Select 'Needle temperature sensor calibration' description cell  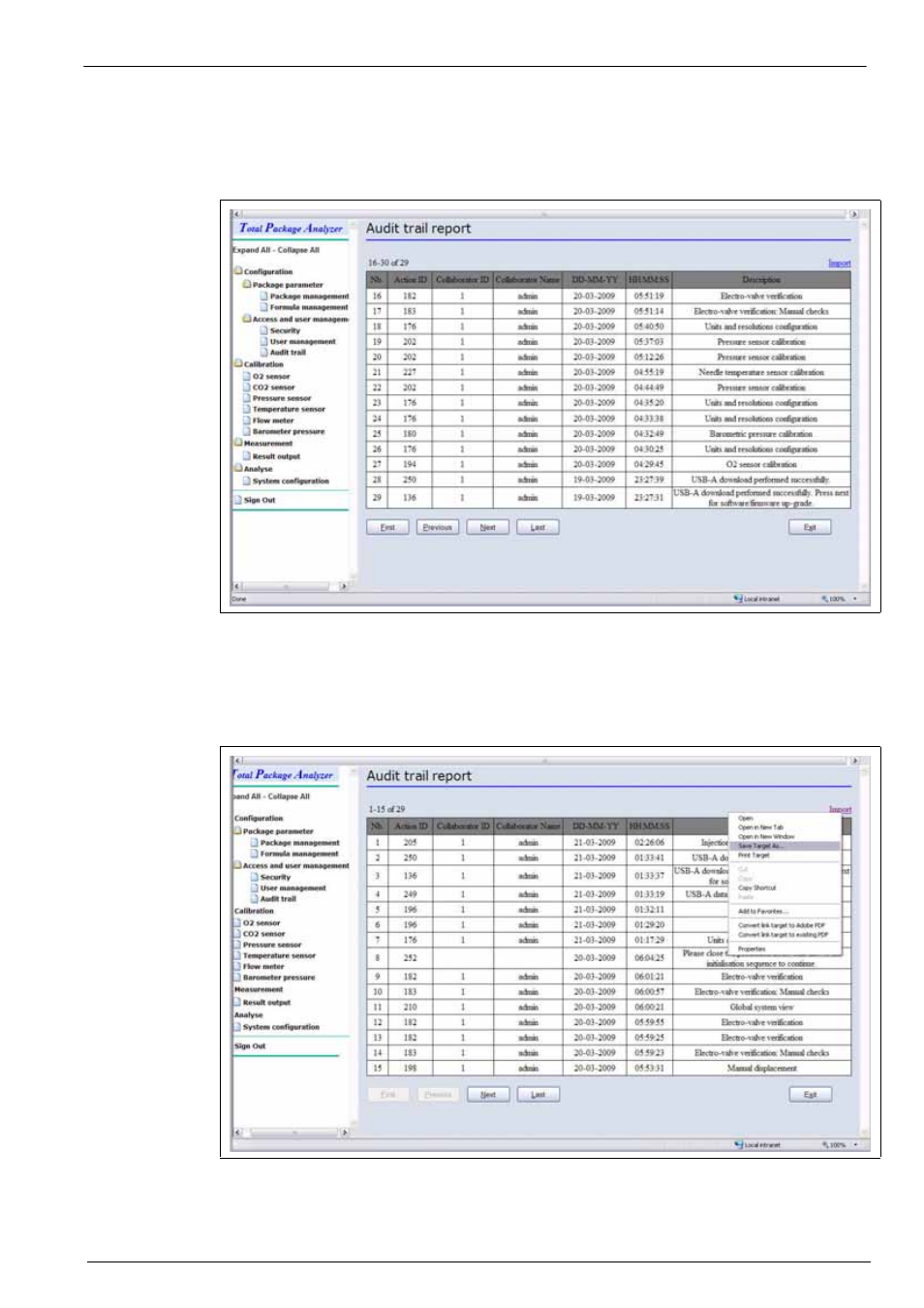(x=761, y=372)
